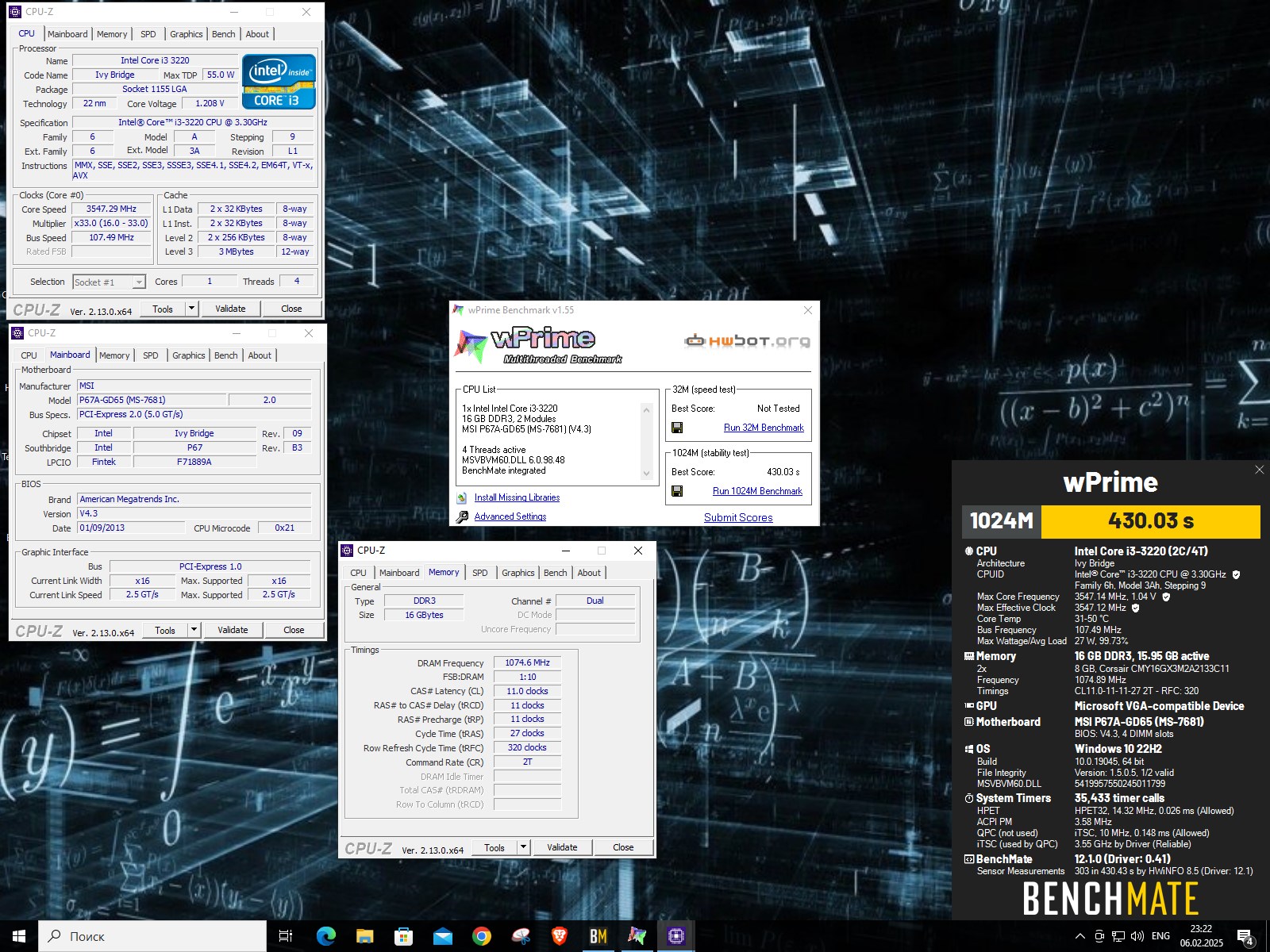The image size is (1270, 952).
Task: Click the ENG input language indicator
Action: coord(1160,936)
